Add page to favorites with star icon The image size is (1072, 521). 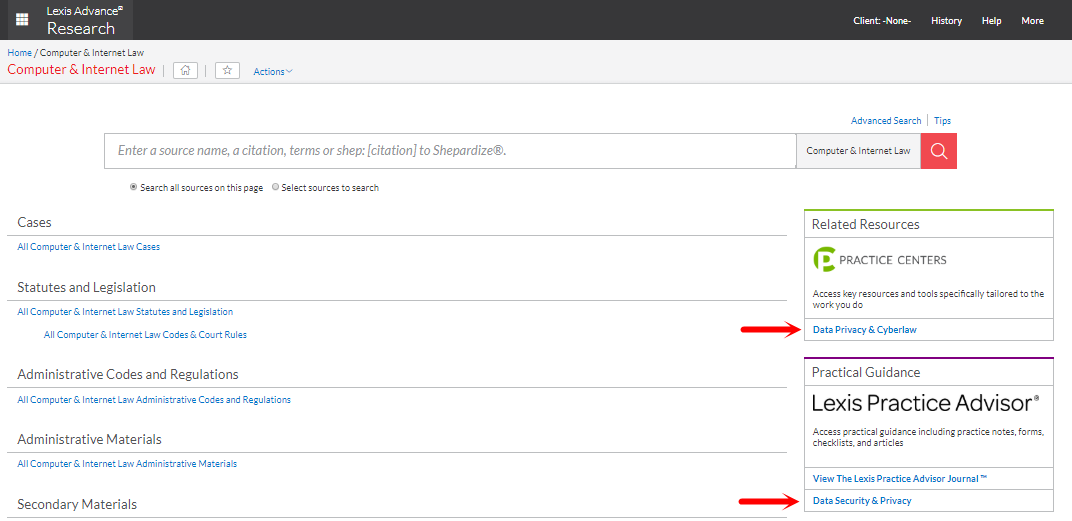(227, 70)
